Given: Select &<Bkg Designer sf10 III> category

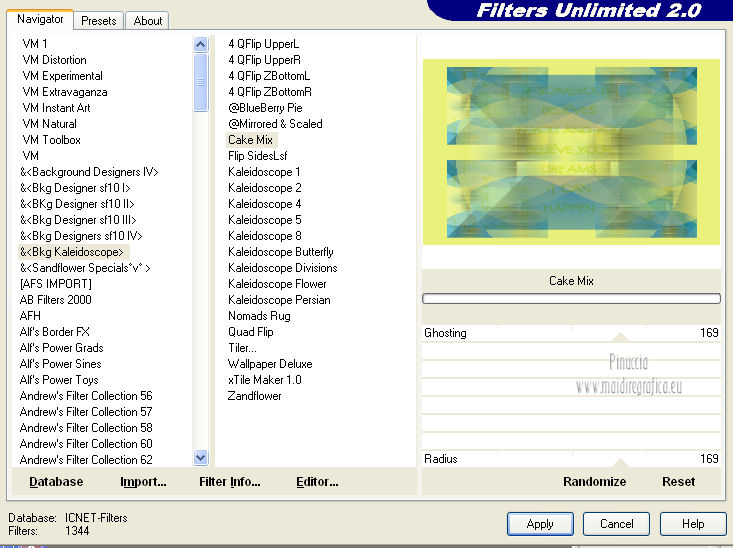Looking at the screenshot, I should (x=78, y=220).
